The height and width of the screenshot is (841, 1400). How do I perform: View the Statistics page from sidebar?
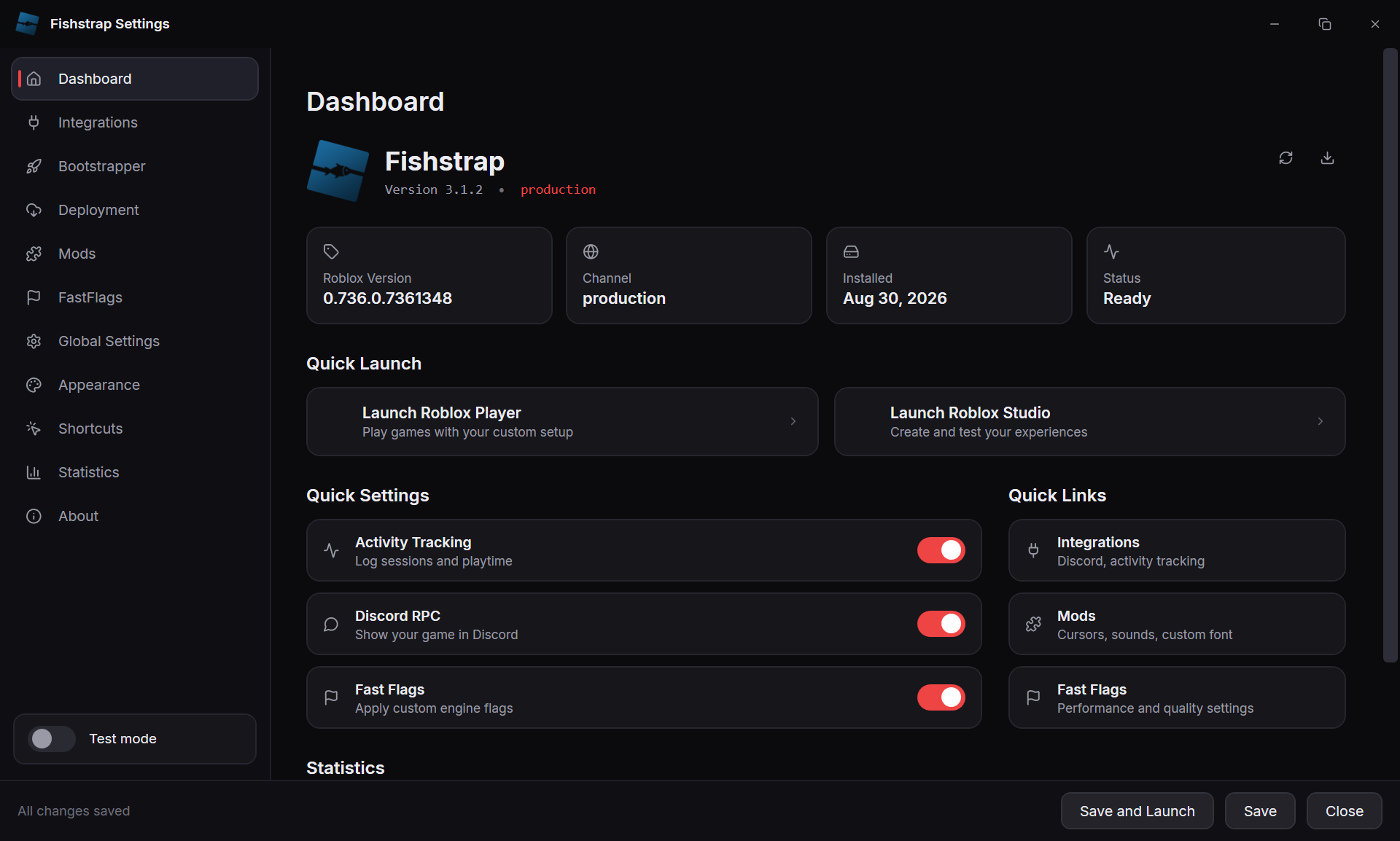pos(135,472)
